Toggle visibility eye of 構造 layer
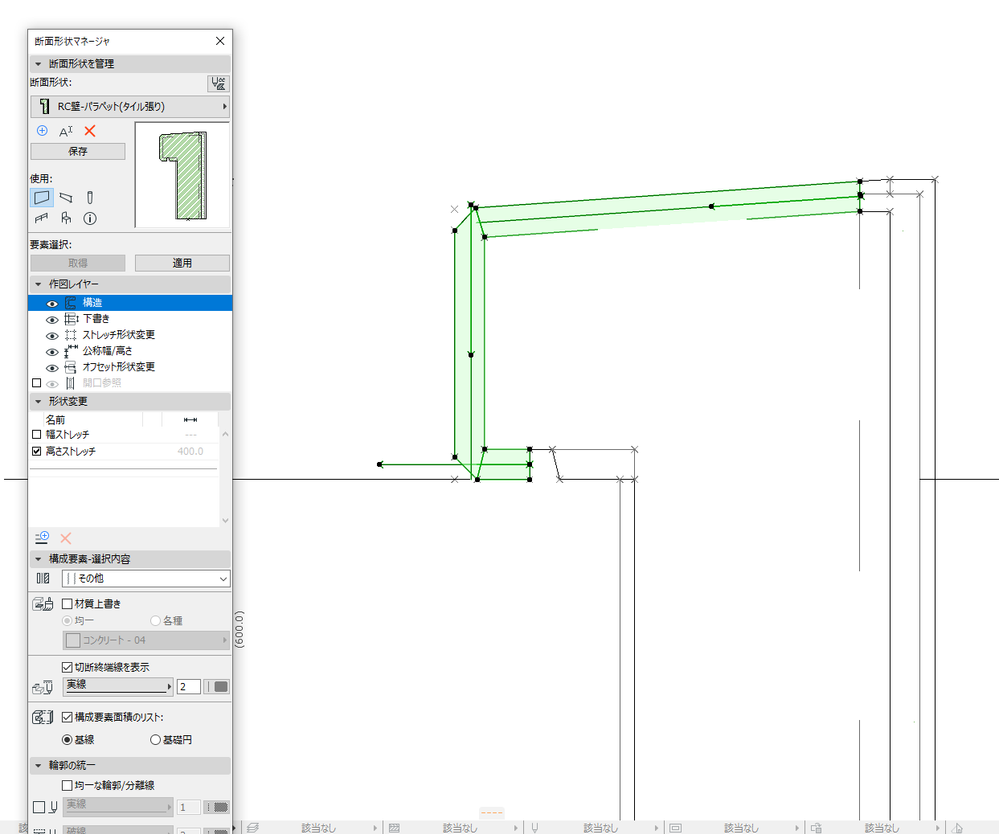 [52, 304]
